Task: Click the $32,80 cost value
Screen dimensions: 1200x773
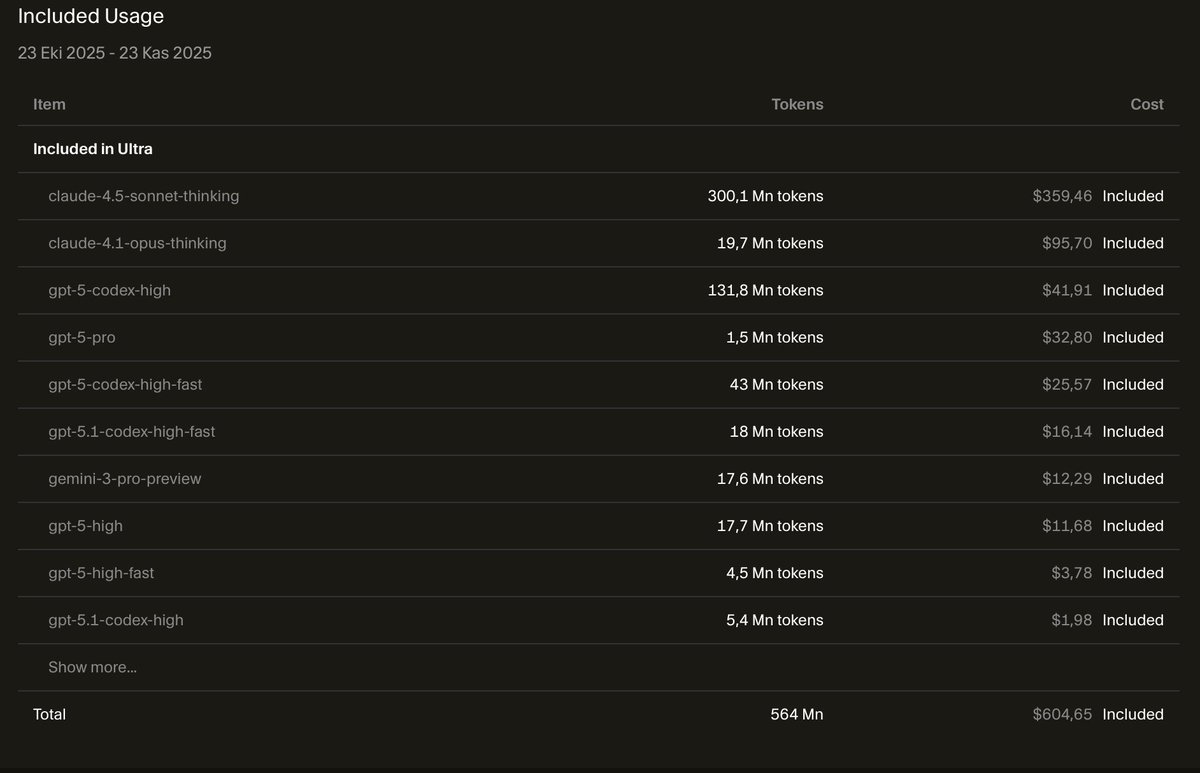Action: point(1067,337)
